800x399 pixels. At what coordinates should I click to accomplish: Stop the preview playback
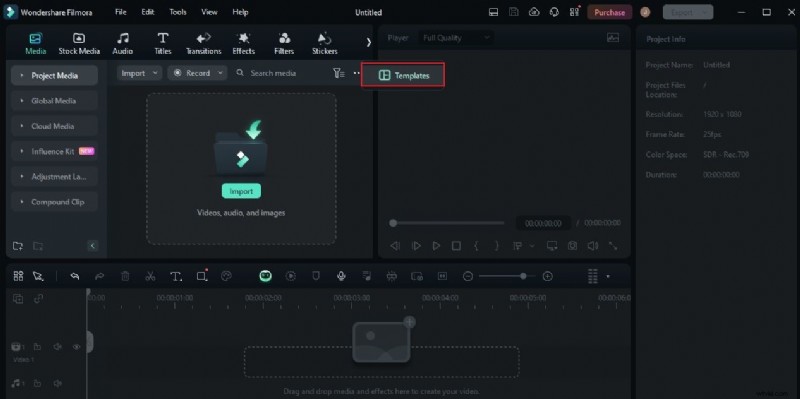point(456,246)
